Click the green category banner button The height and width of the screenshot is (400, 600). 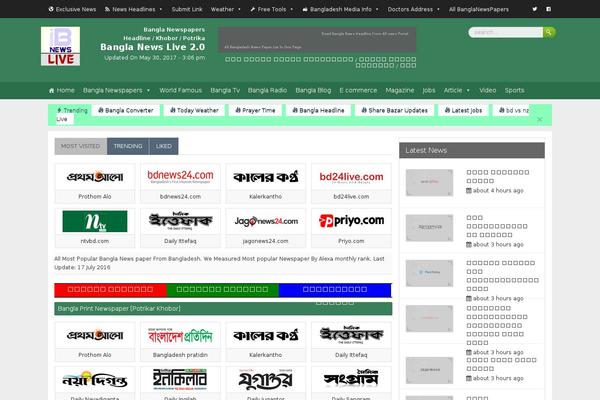click(x=222, y=290)
